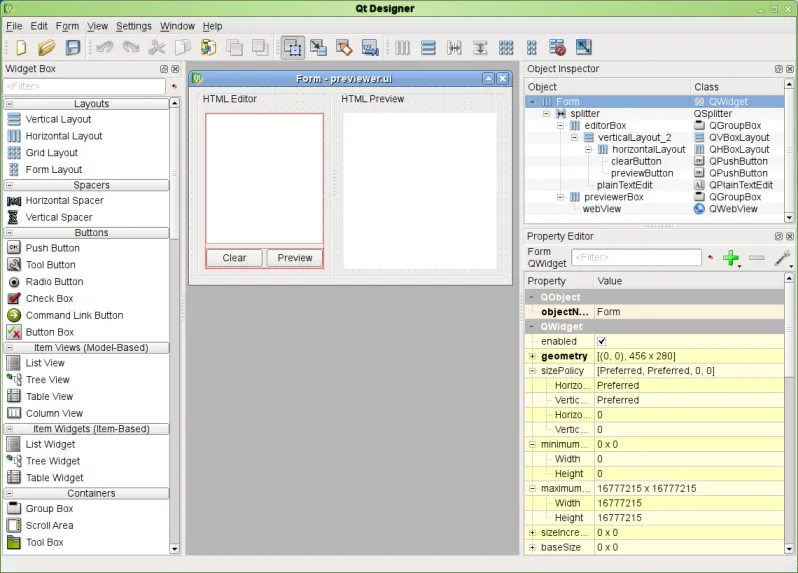Open the Form menu
This screenshot has width=798, height=573.
[67, 26]
